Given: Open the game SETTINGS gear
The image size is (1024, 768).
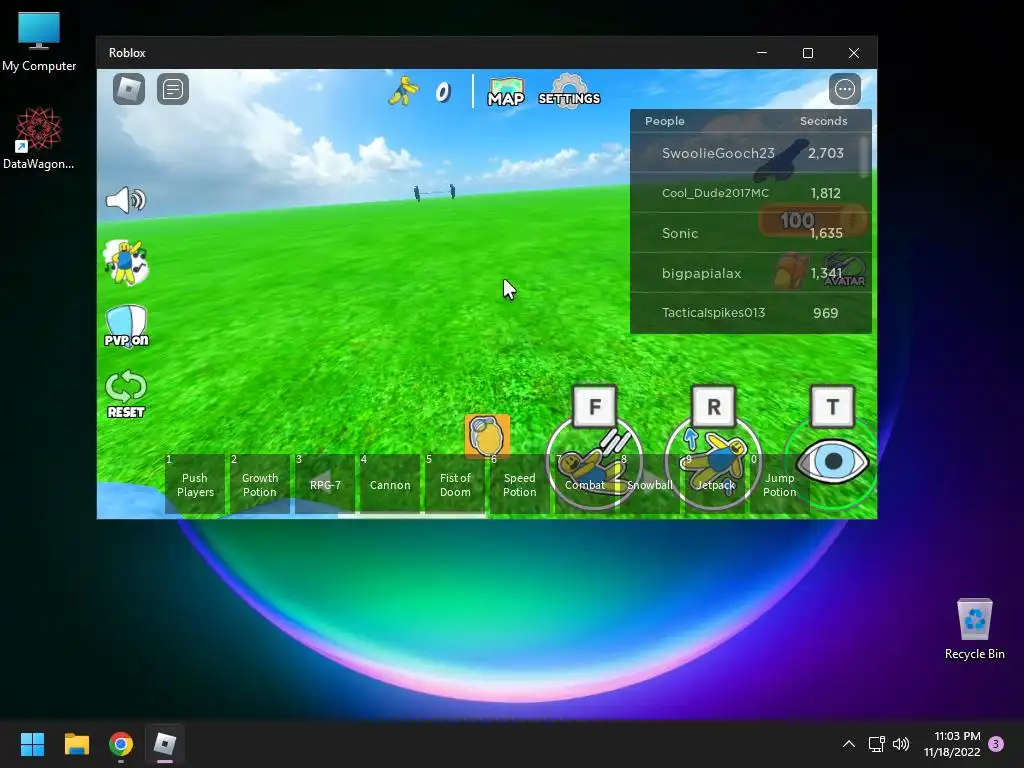Looking at the screenshot, I should click(x=569, y=91).
